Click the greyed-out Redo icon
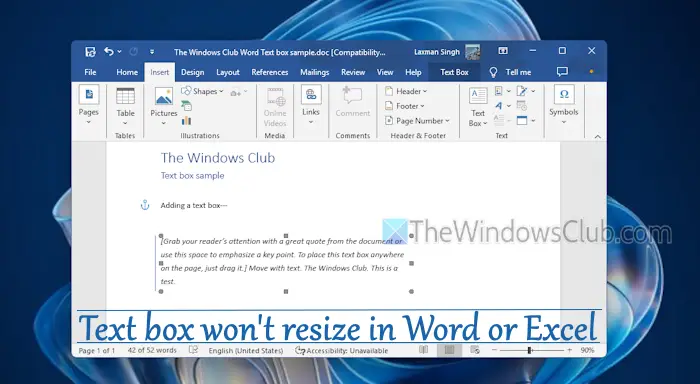 coord(133,52)
